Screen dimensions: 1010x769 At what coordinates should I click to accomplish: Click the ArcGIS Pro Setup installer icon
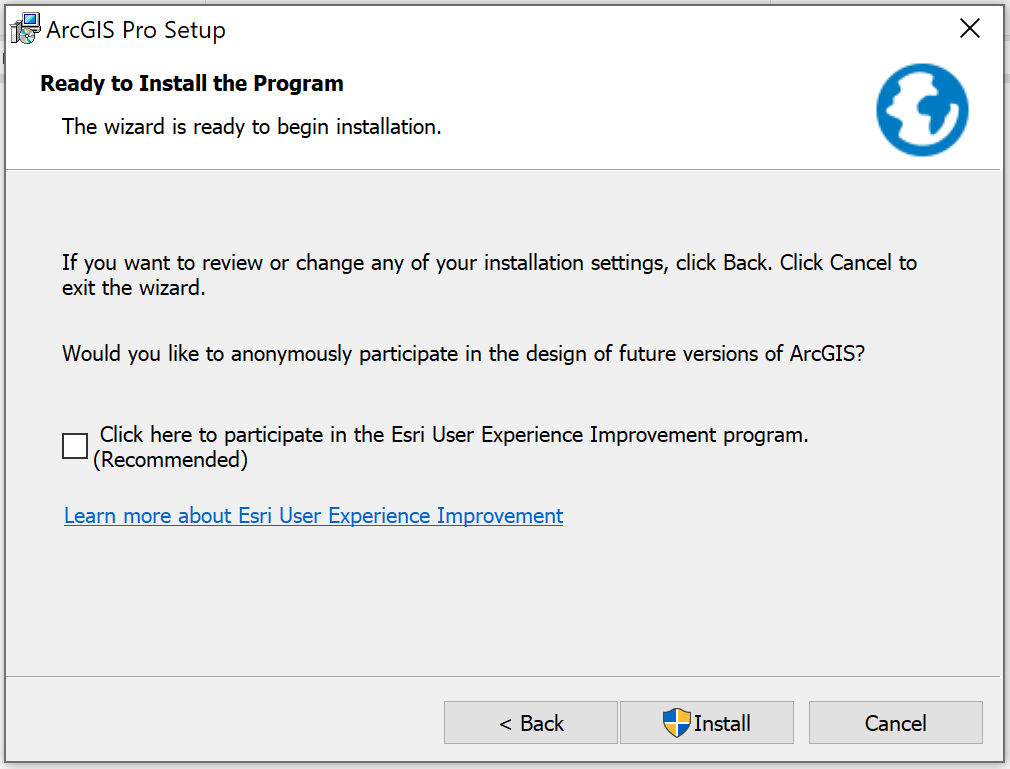[x=25, y=29]
